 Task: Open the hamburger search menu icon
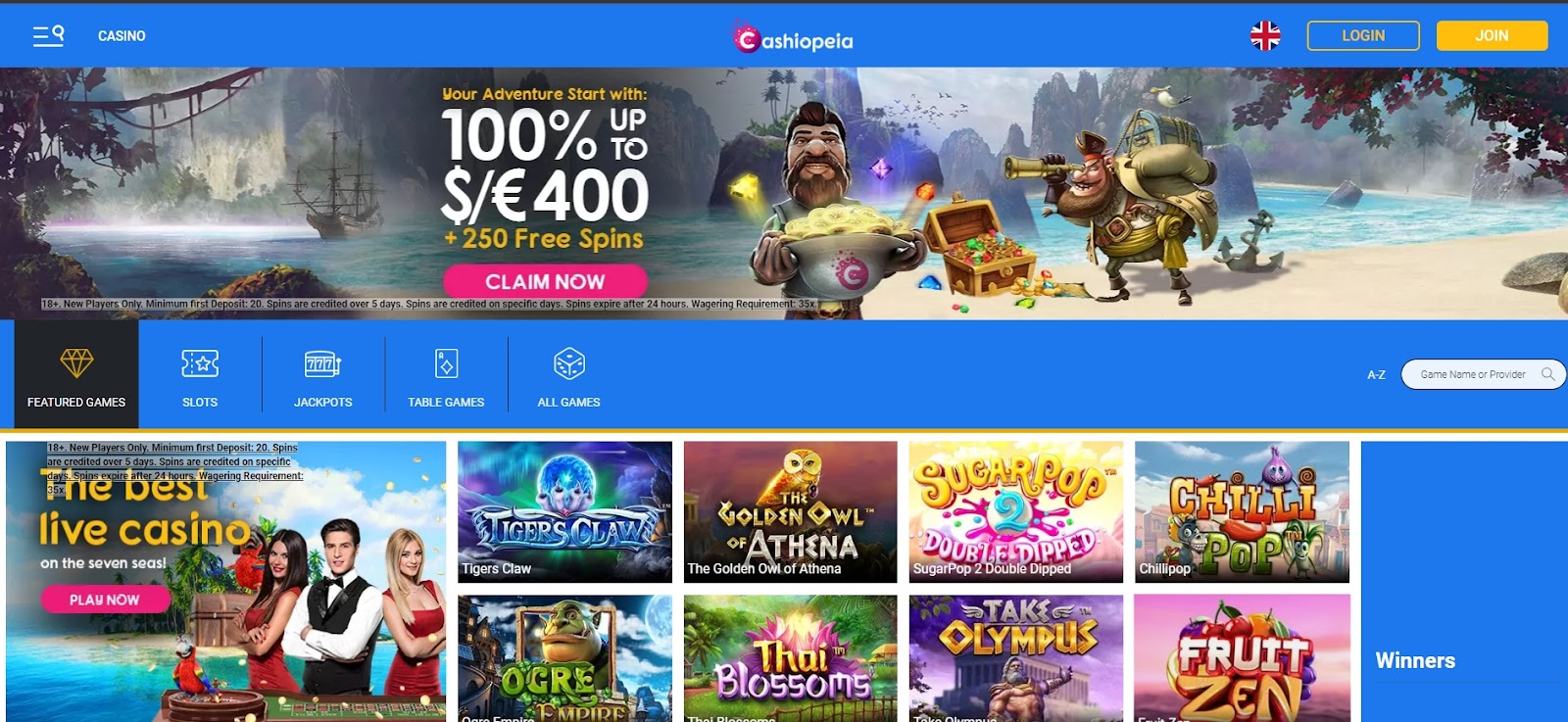point(48,36)
